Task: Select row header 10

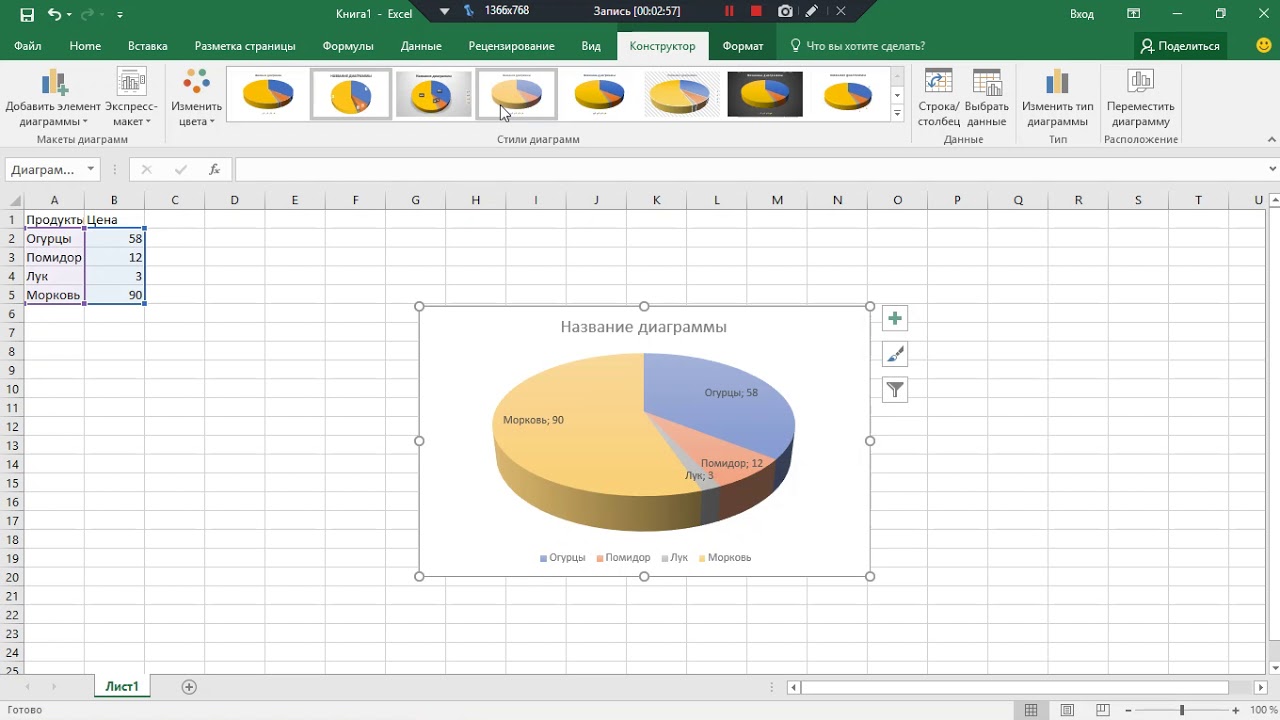Action: click(12, 389)
